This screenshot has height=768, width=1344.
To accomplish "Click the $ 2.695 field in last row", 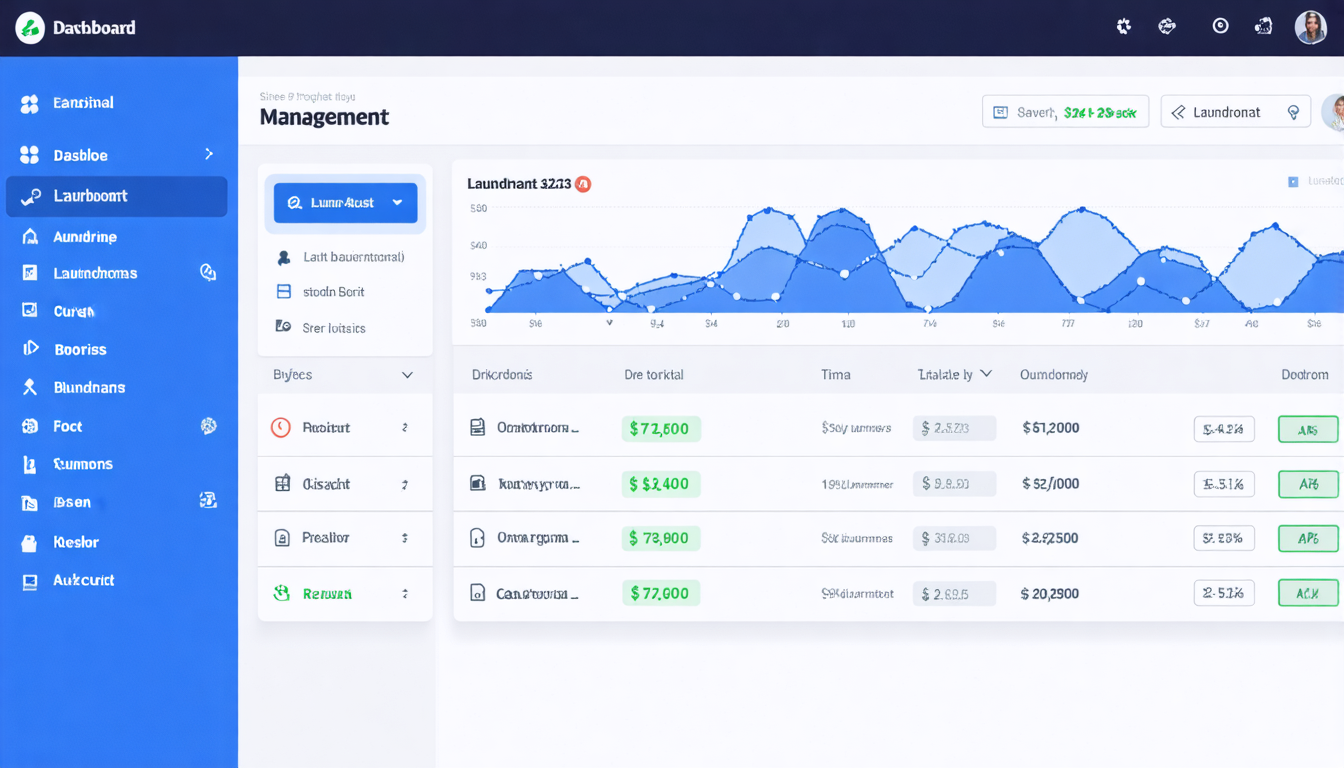I will 955,593.
